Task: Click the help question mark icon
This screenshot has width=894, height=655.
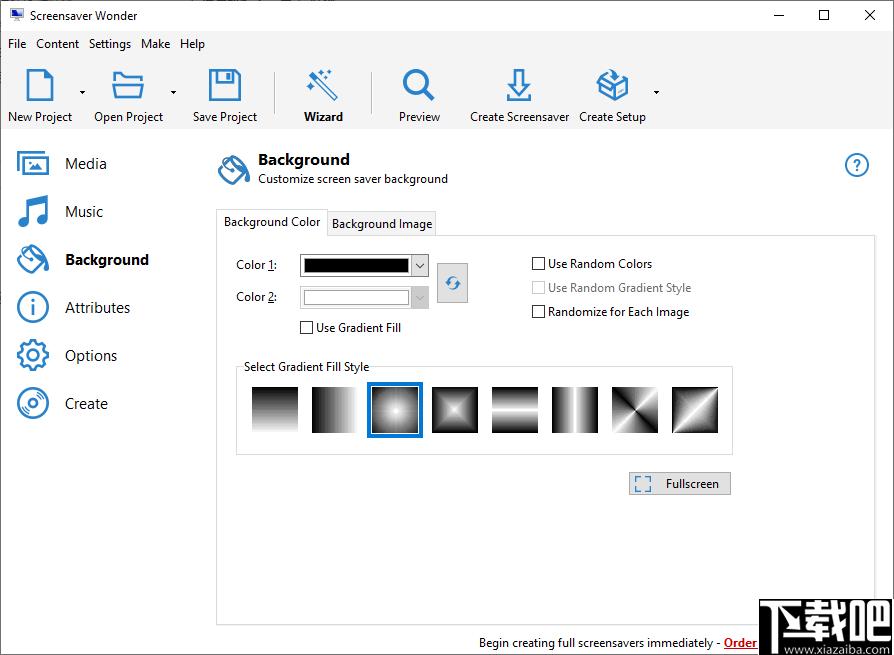Action: coord(857,166)
